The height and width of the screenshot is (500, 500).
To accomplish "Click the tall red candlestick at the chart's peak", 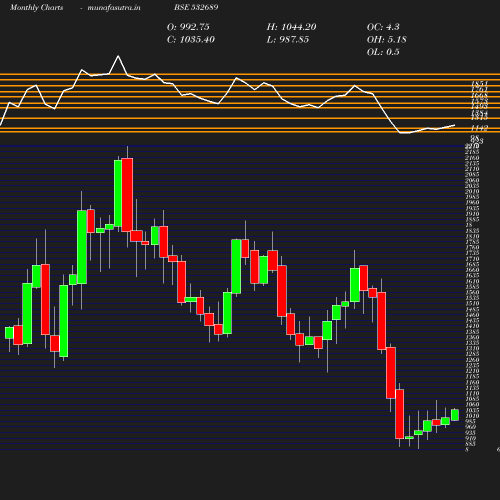I will pyautogui.click(x=127, y=195).
